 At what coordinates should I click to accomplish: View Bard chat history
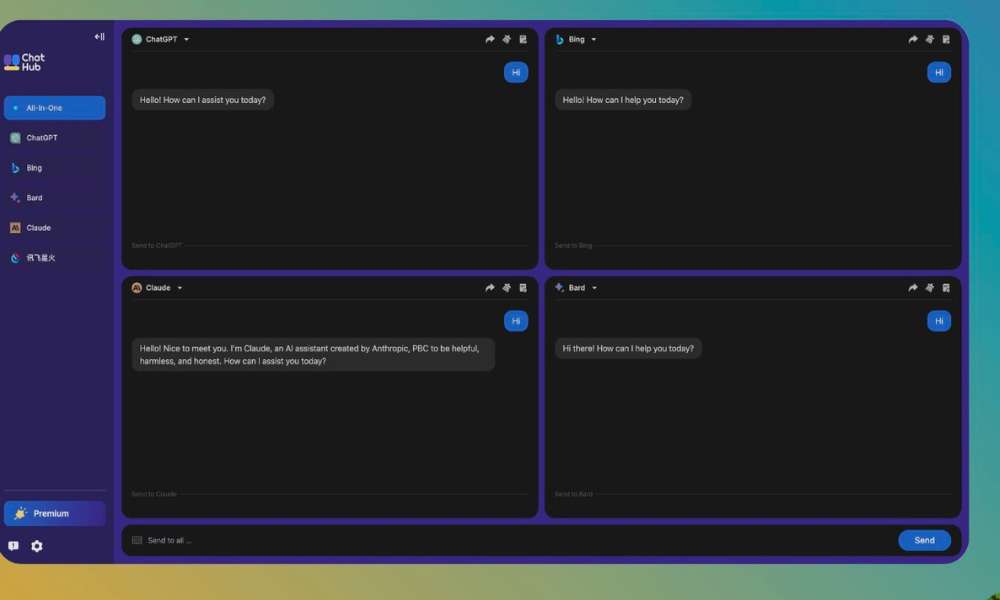point(946,288)
